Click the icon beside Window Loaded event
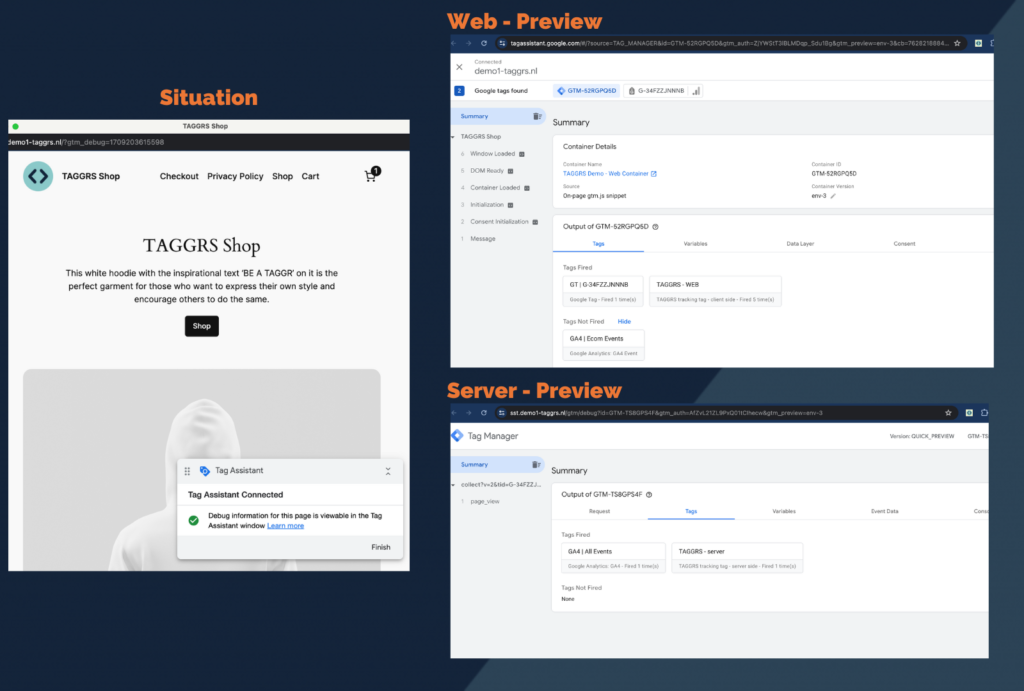This screenshot has width=1024, height=691. point(522,154)
